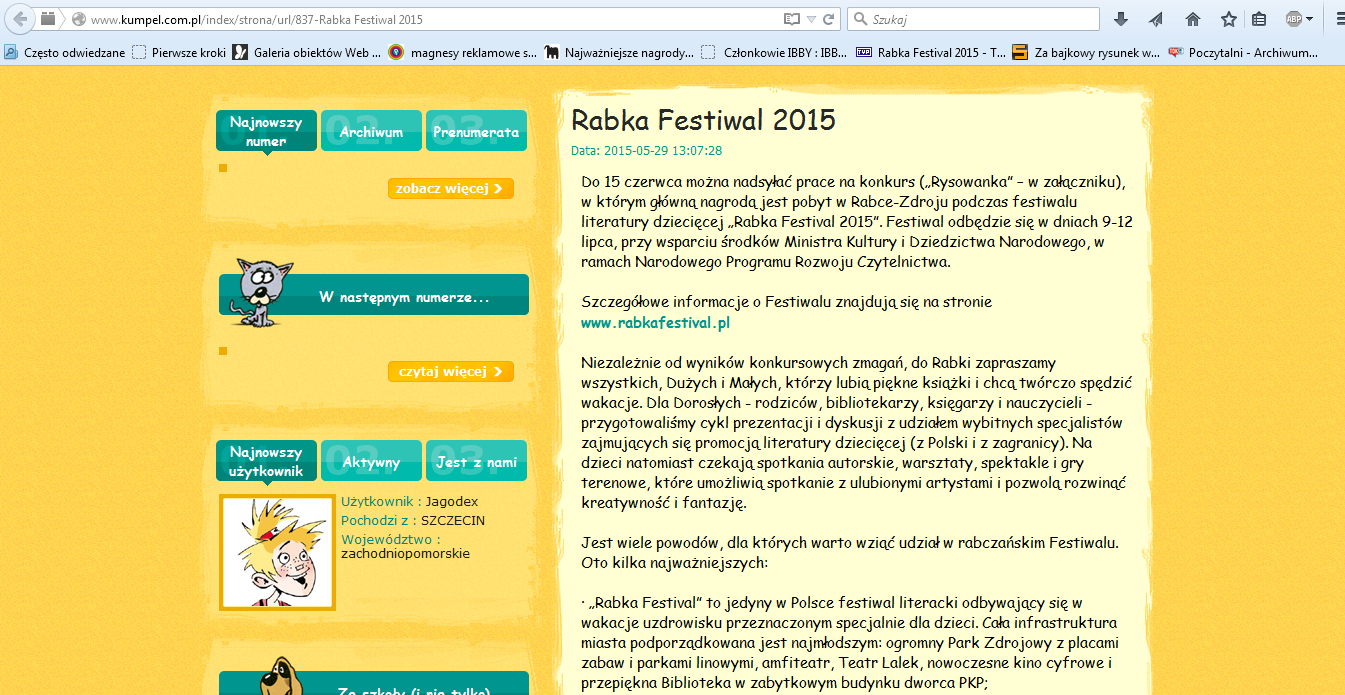The image size is (1345, 695).
Task: Open reader view icon in address bar
Action: (792, 19)
